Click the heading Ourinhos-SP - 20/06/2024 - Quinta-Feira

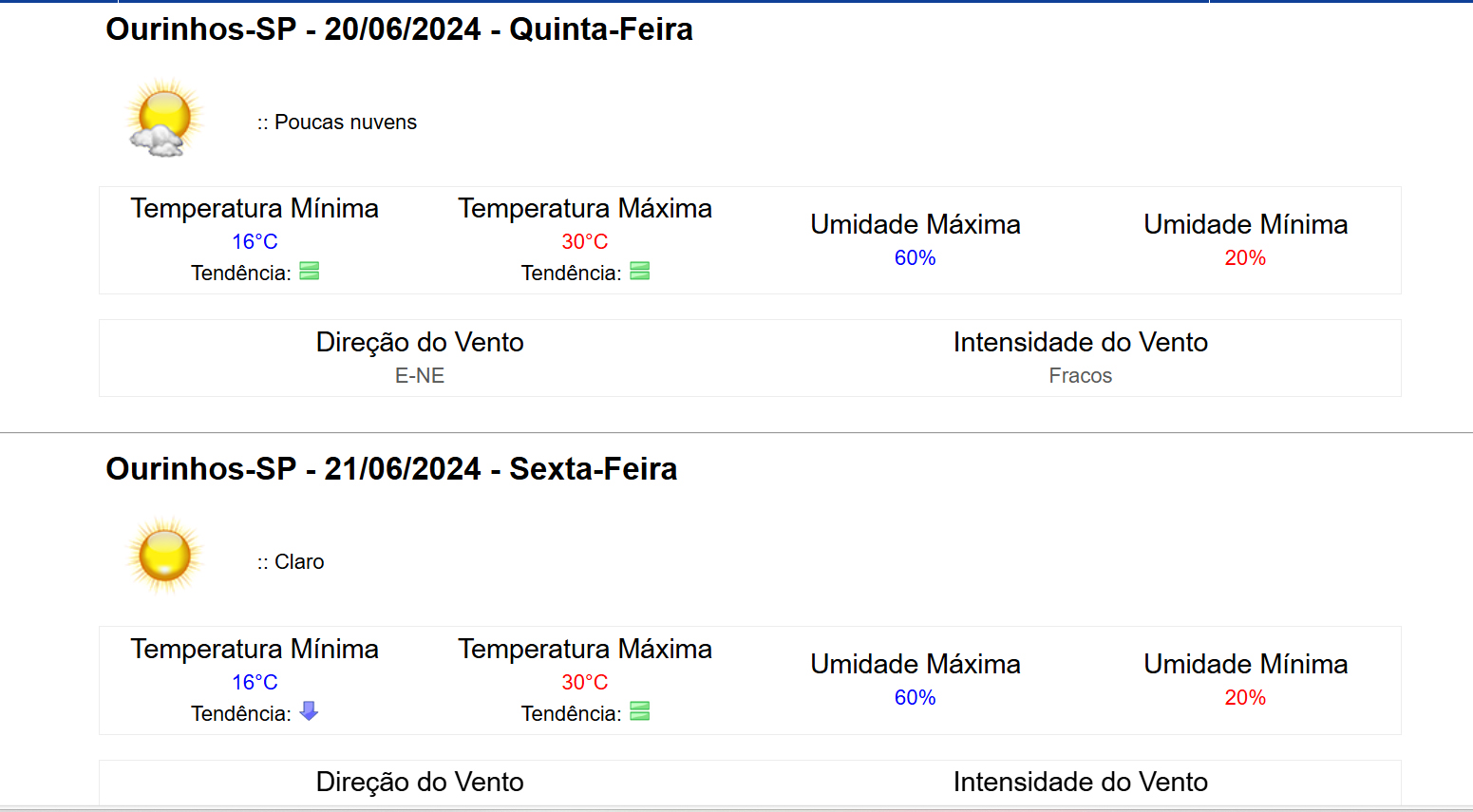pos(399,29)
